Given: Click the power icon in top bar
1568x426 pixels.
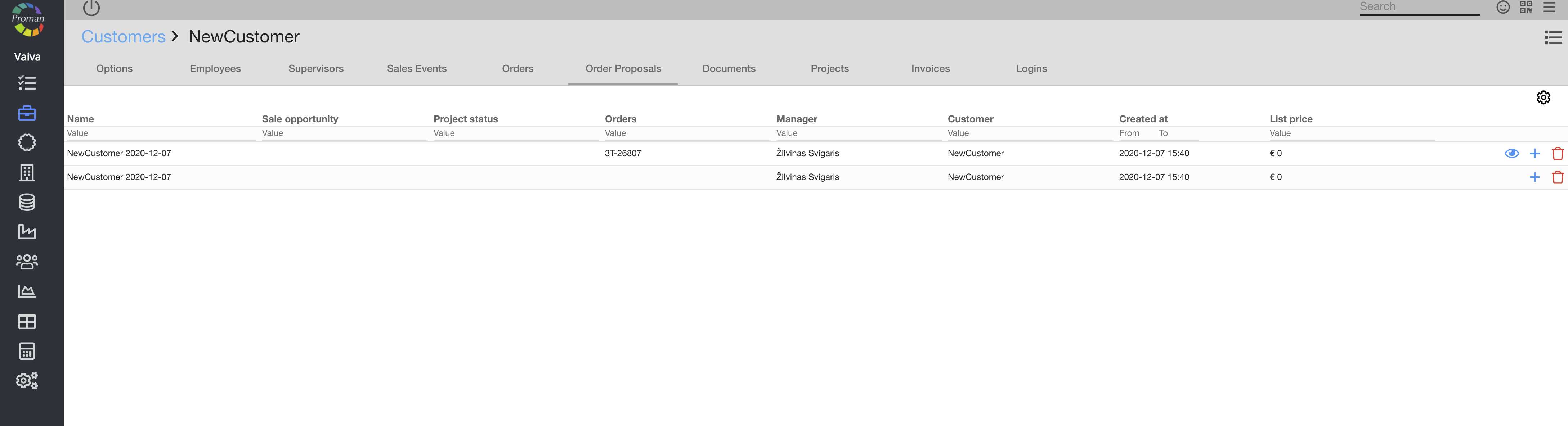Looking at the screenshot, I should pos(91,8).
